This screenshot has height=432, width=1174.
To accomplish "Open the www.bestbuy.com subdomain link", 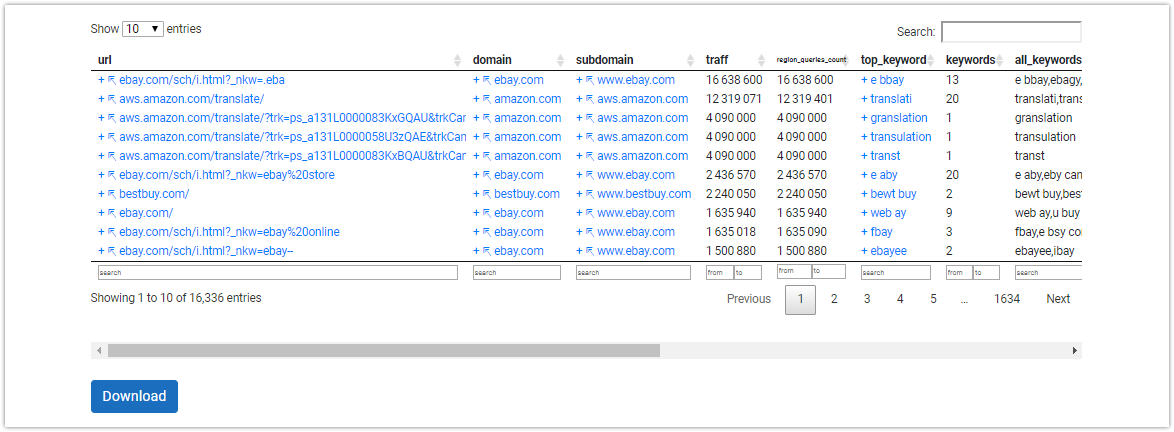I will tap(644, 195).
